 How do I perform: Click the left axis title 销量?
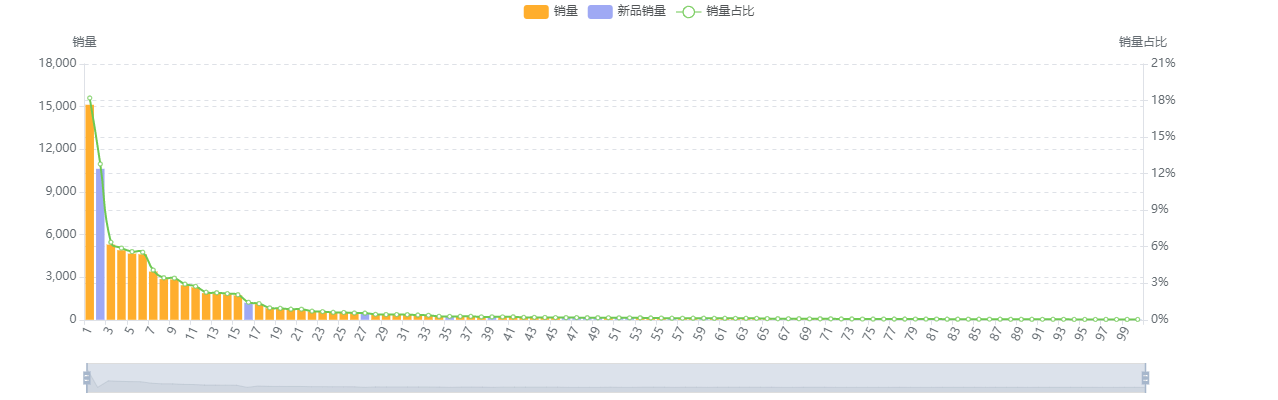(85, 42)
